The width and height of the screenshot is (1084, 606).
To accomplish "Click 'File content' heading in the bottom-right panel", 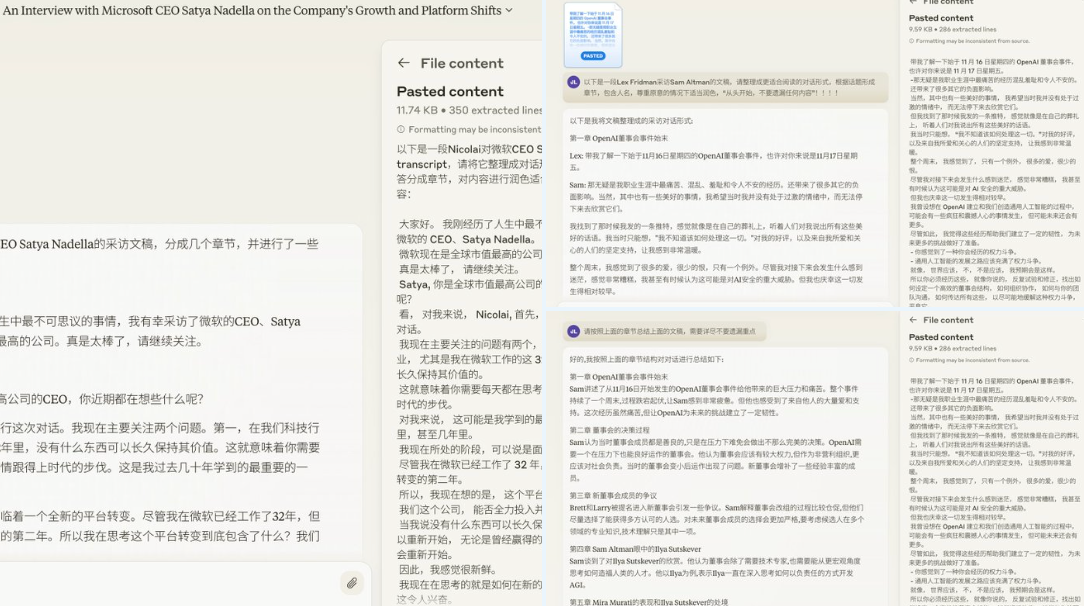I will point(948,320).
